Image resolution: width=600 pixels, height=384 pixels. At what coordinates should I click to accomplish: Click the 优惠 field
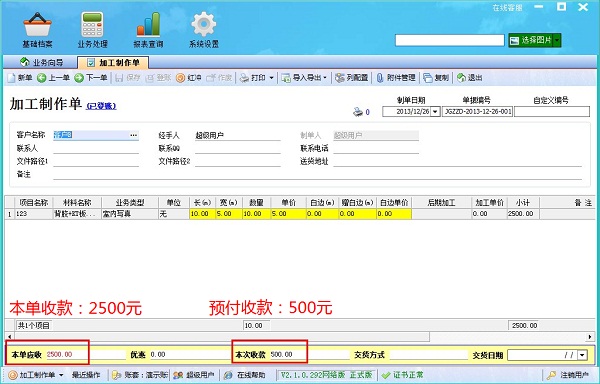(x=189, y=355)
